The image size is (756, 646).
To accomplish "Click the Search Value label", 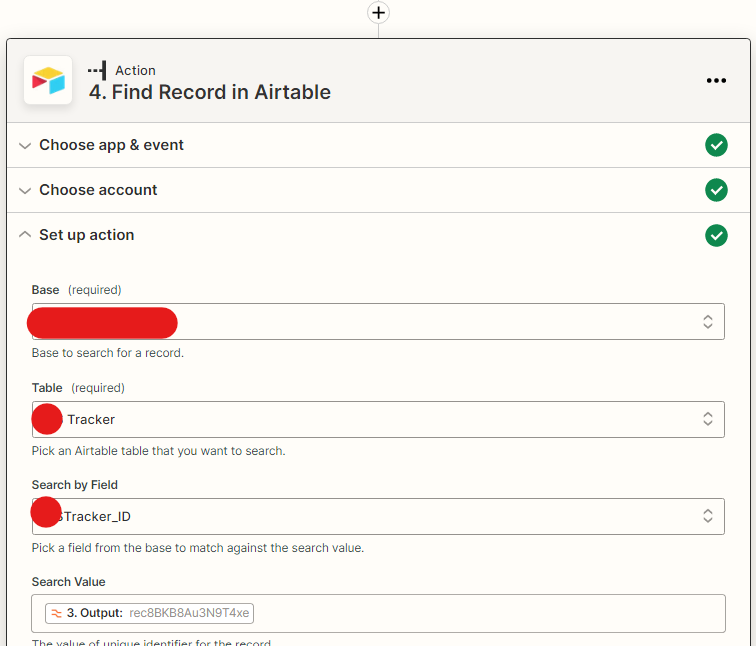I will (x=68, y=582).
